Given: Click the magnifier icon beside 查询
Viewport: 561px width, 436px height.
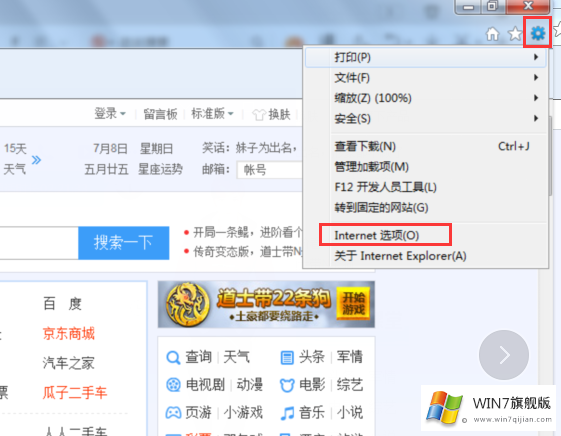Looking at the screenshot, I should pos(173,357).
